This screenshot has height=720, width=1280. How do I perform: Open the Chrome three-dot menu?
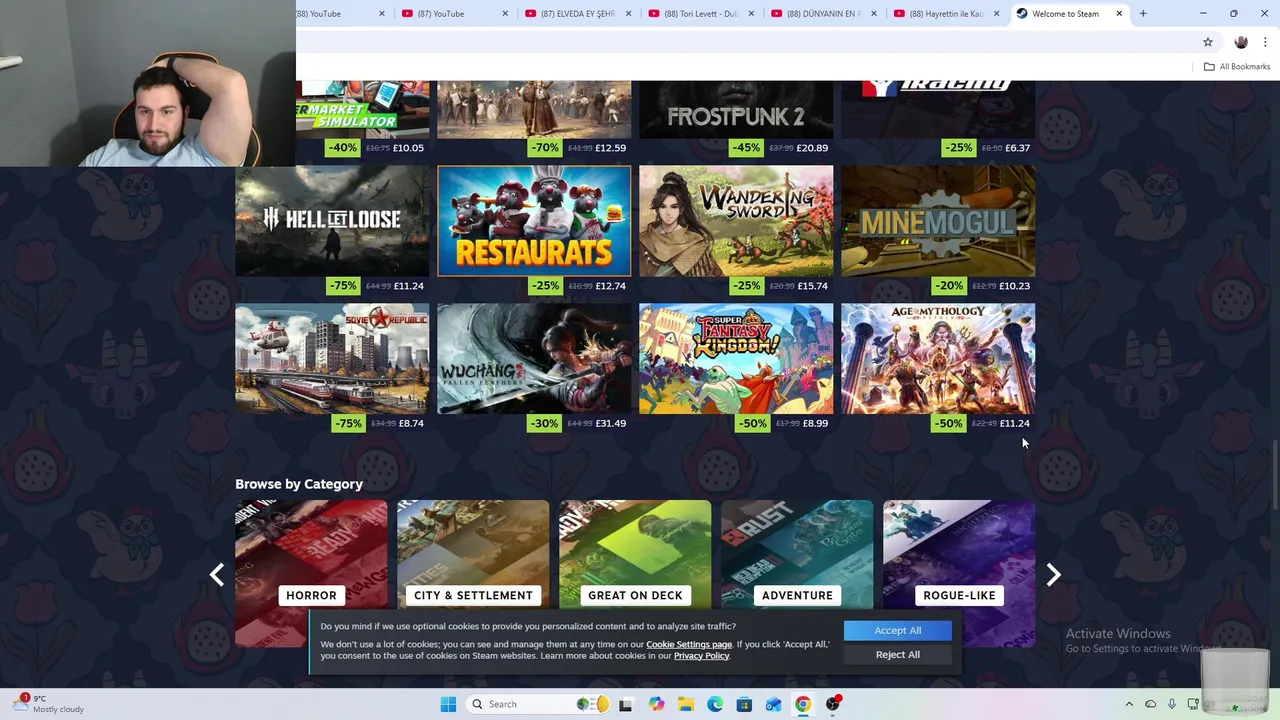coord(1266,42)
